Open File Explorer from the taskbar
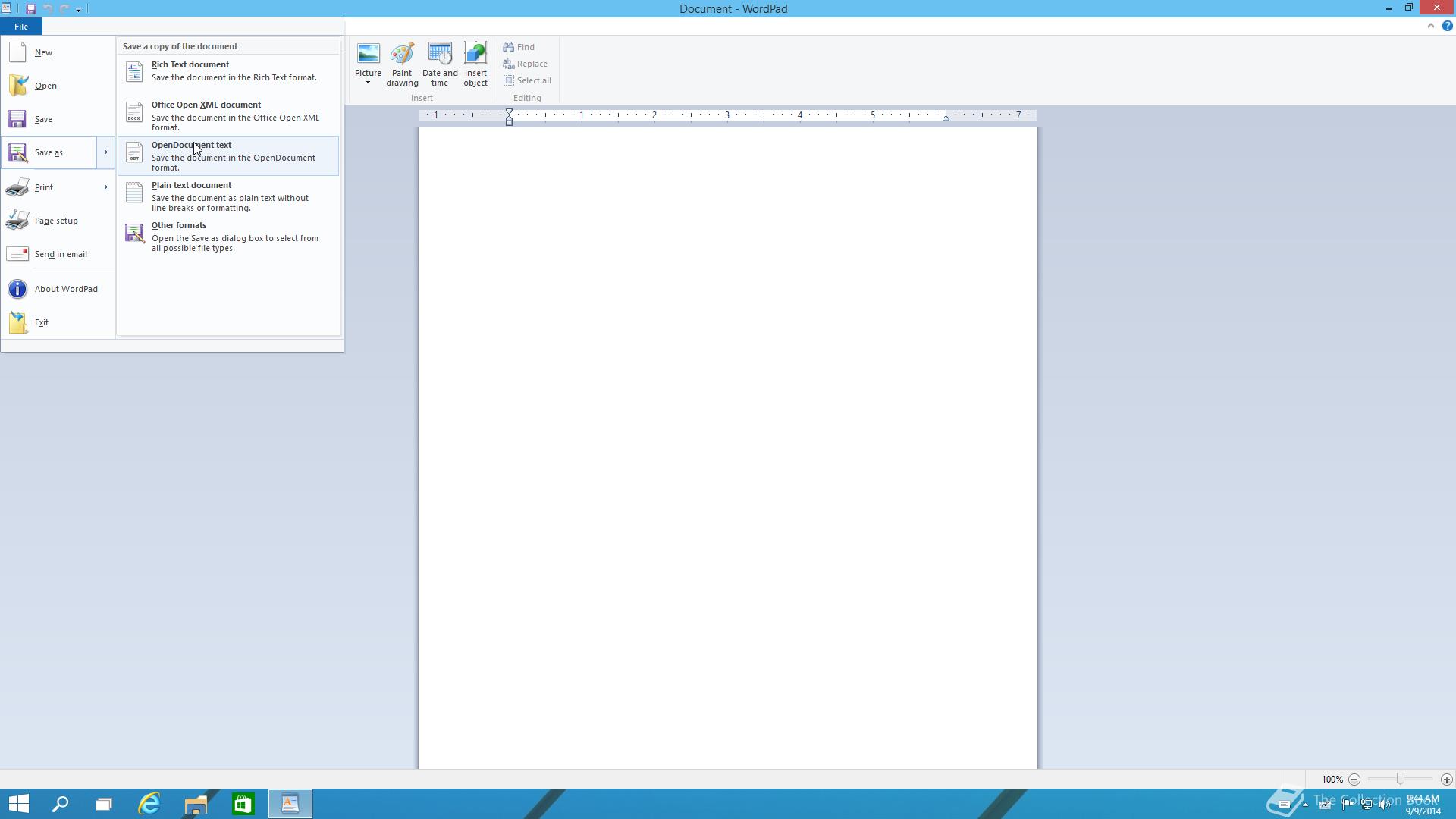Image resolution: width=1456 pixels, height=819 pixels. 196,804
